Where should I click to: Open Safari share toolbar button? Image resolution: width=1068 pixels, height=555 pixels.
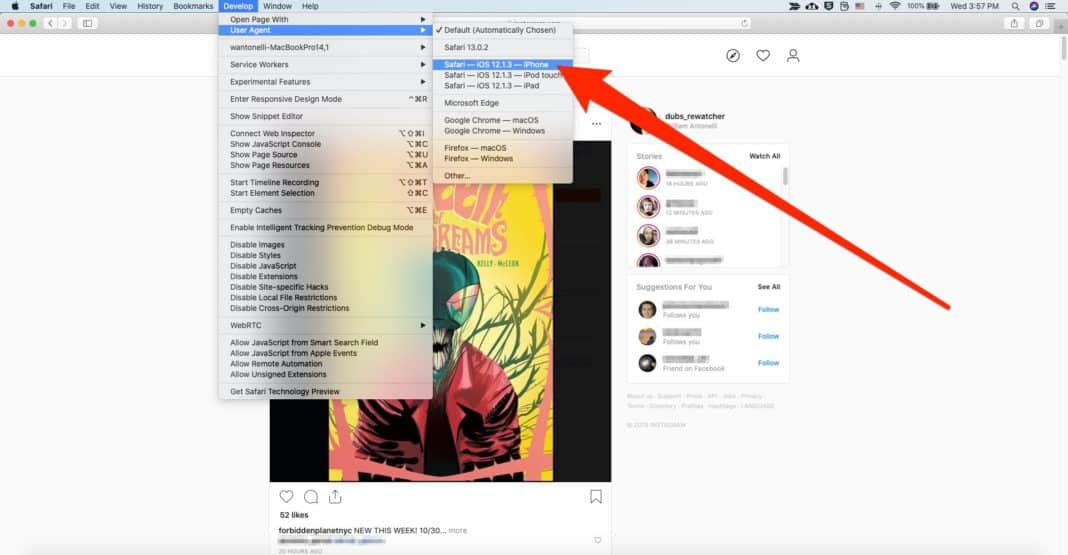(x=1014, y=23)
